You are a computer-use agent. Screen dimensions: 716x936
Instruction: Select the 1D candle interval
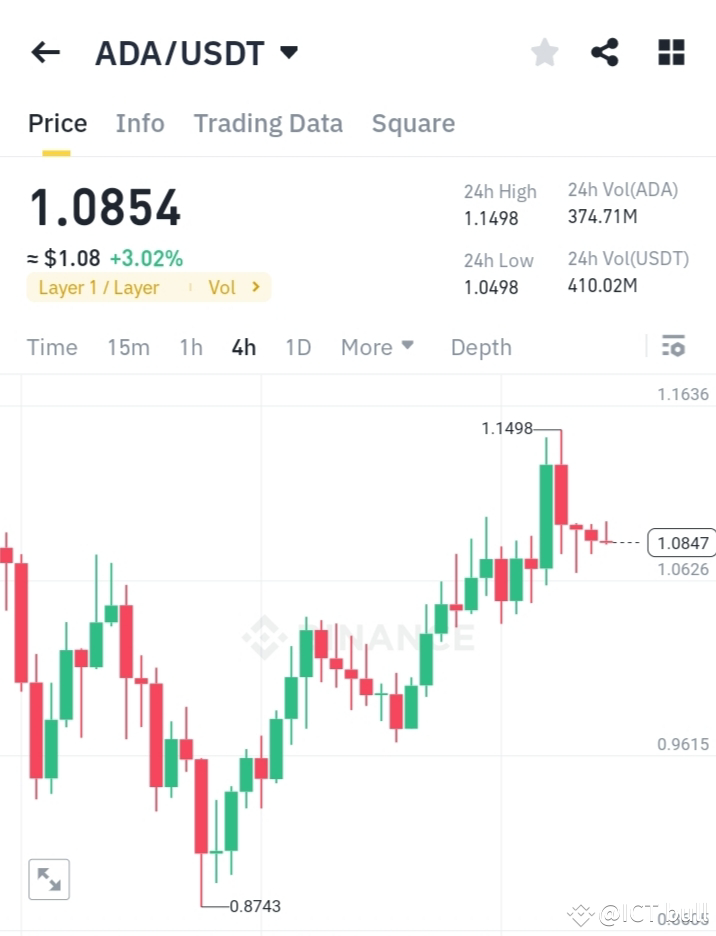click(x=298, y=347)
